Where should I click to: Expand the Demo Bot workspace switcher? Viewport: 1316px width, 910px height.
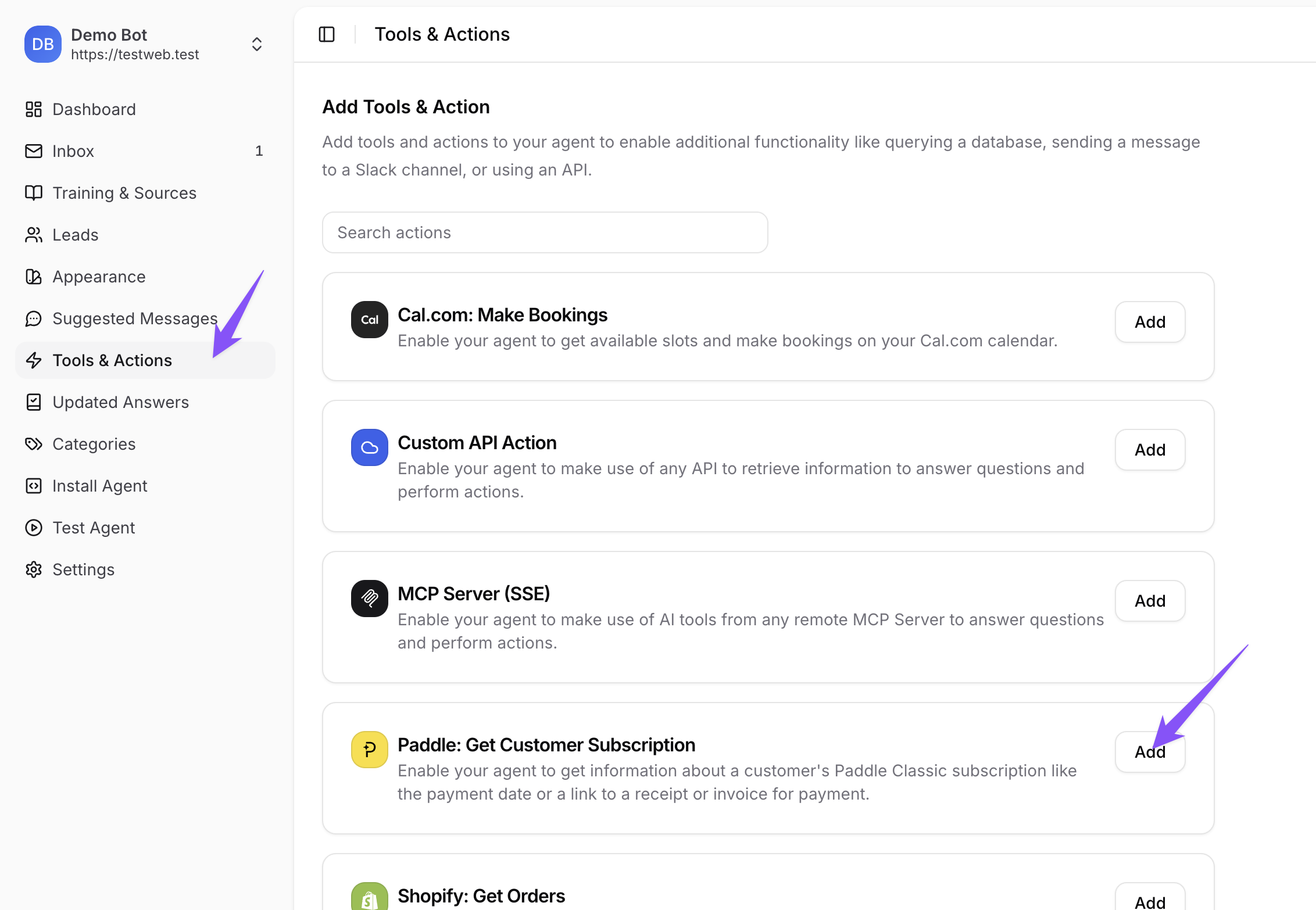(256, 44)
